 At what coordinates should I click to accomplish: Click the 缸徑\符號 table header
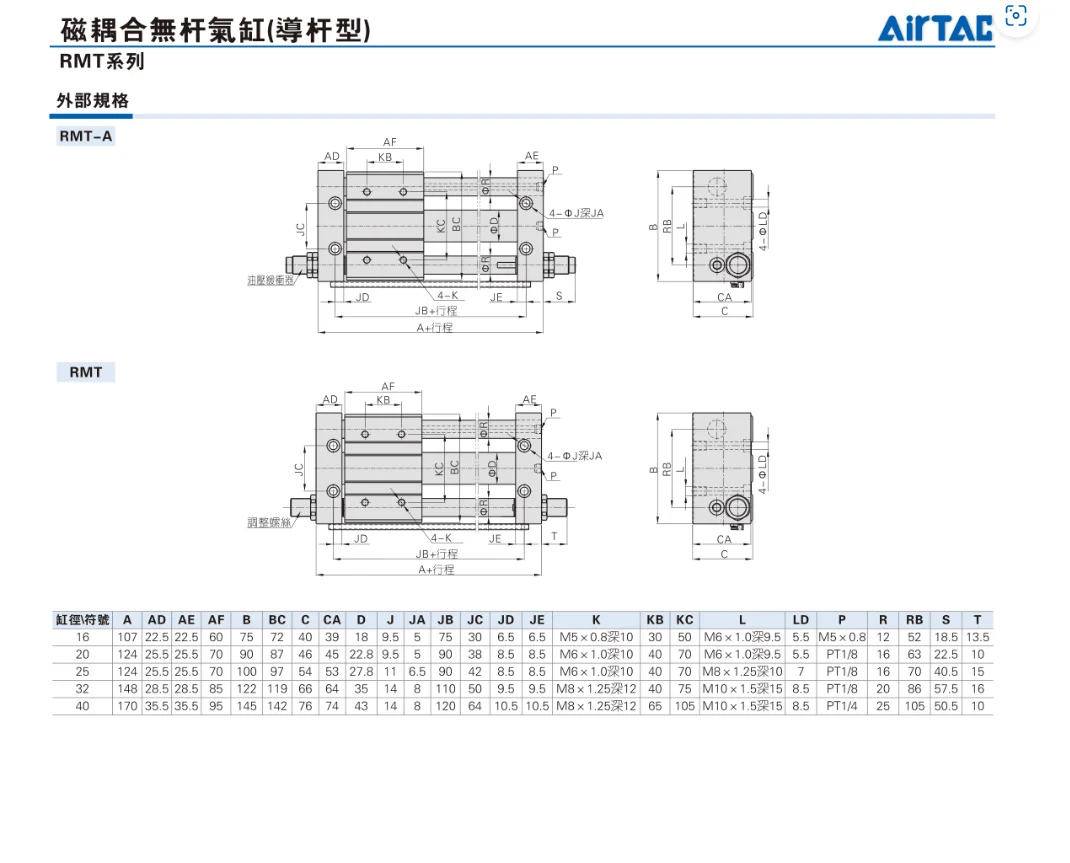click(x=83, y=620)
